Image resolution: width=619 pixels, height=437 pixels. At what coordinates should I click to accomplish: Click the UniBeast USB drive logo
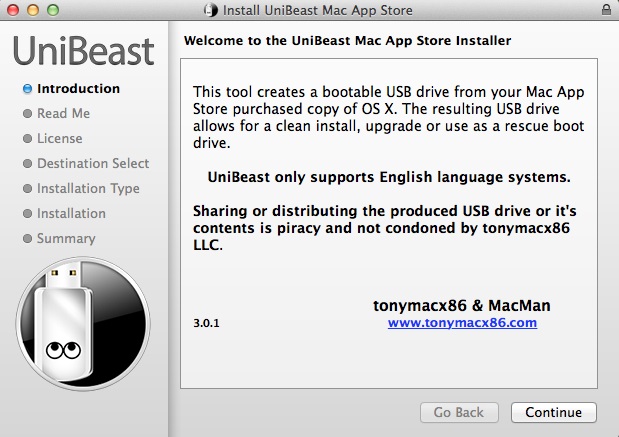point(83,324)
